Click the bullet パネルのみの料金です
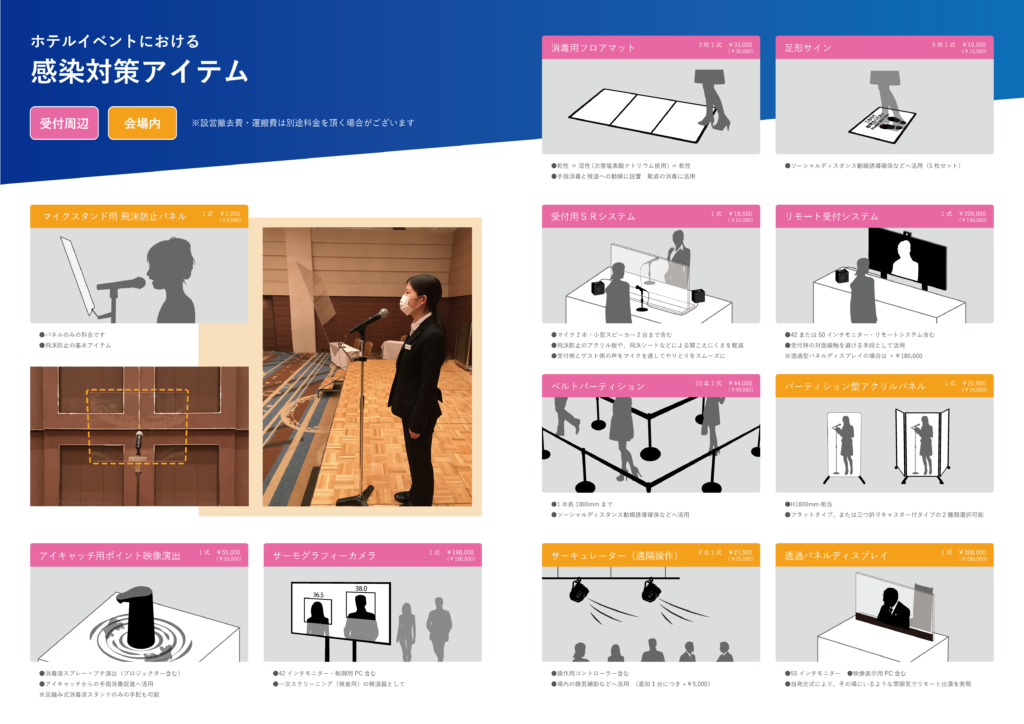The height and width of the screenshot is (724, 1024). (72, 334)
